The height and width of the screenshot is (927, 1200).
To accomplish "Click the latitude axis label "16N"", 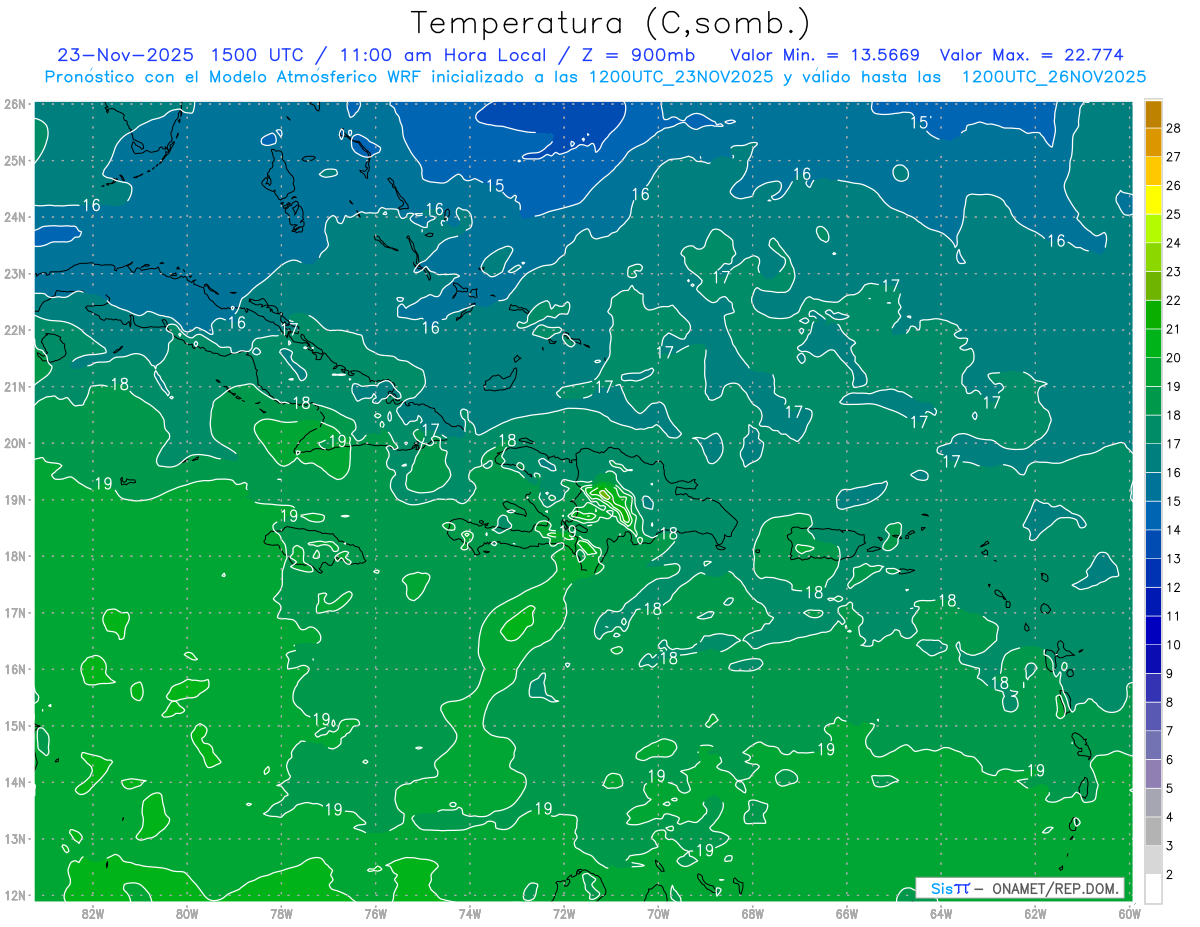I will 15,669.
